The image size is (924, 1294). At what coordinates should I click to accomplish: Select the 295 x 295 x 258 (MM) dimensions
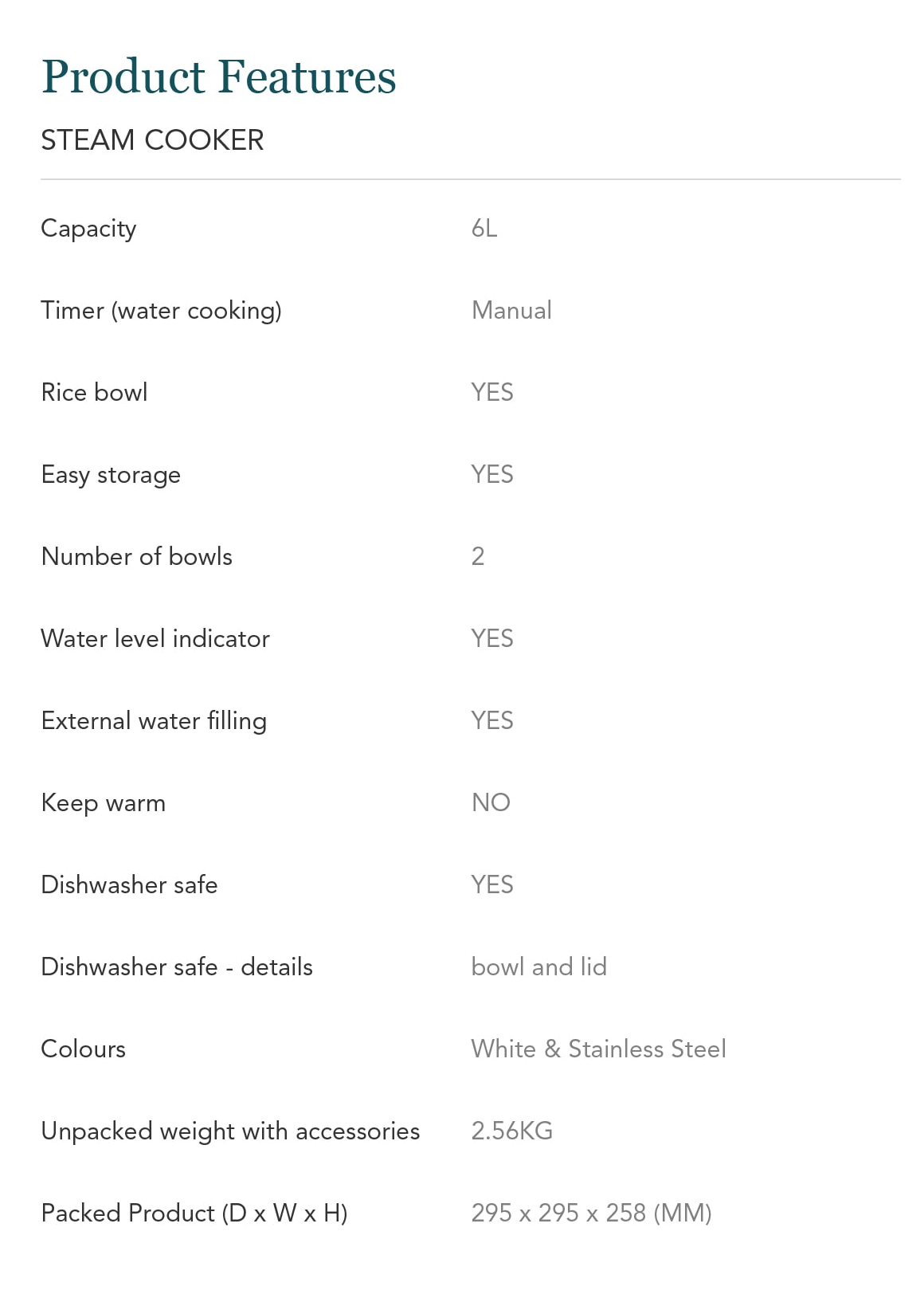point(591,1214)
